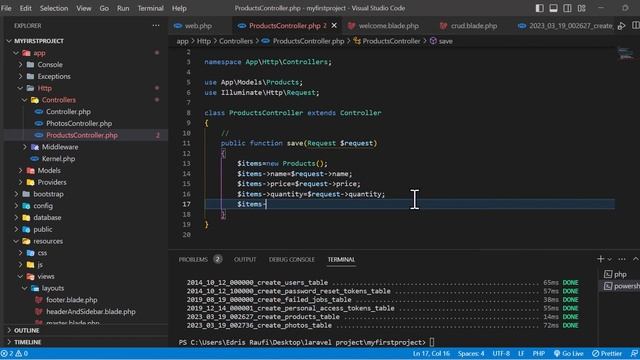This screenshot has width=640, height=360.
Task: Open the Help menu
Action: pos(179,8)
